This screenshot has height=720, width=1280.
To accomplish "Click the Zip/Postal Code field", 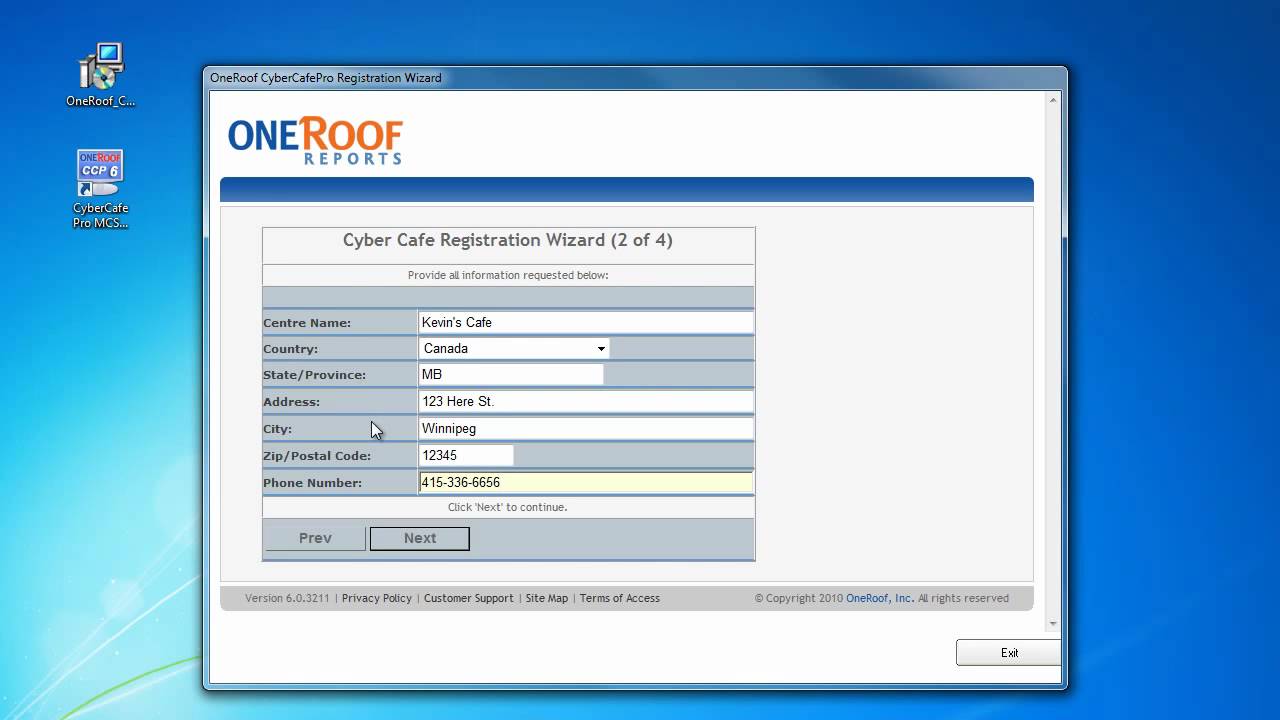I will 466,455.
